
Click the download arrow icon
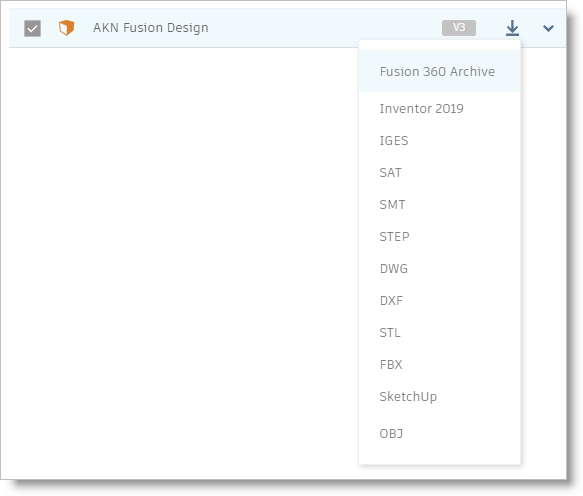512,28
